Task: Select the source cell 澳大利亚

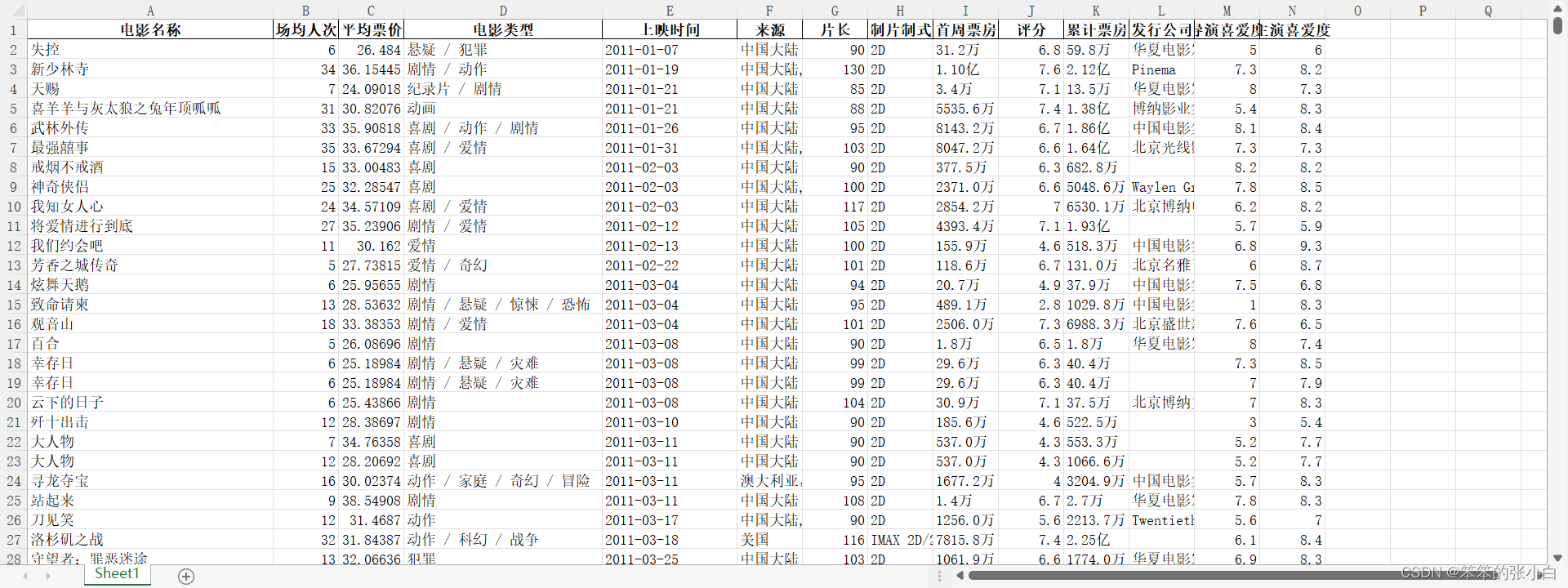Action: coord(769,481)
